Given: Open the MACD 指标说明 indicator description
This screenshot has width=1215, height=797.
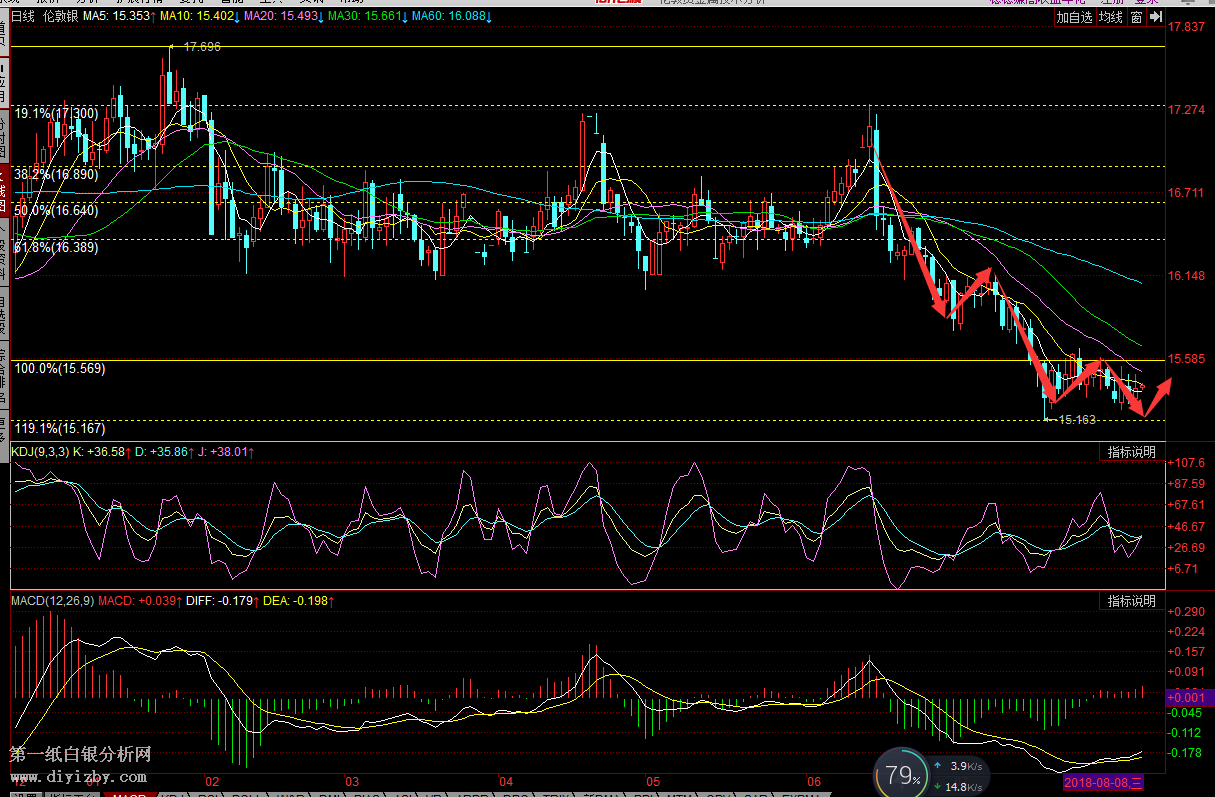Looking at the screenshot, I should pos(1131,601).
